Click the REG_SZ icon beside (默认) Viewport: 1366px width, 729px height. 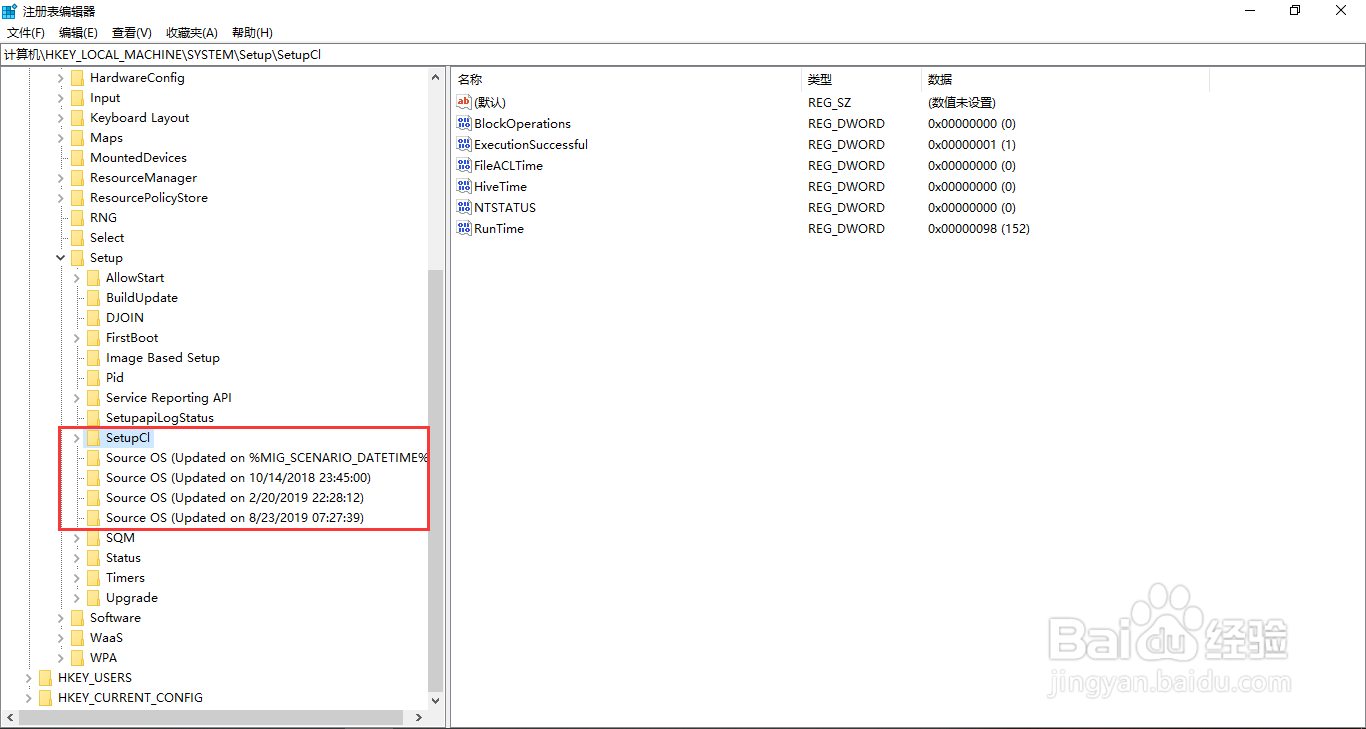click(x=463, y=102)
